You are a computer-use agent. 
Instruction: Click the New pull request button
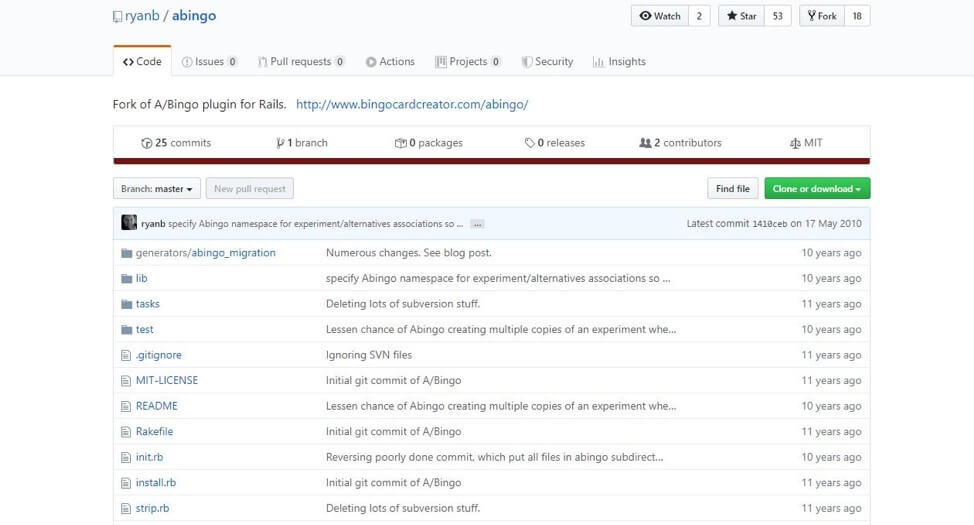[x=250, y=188]
